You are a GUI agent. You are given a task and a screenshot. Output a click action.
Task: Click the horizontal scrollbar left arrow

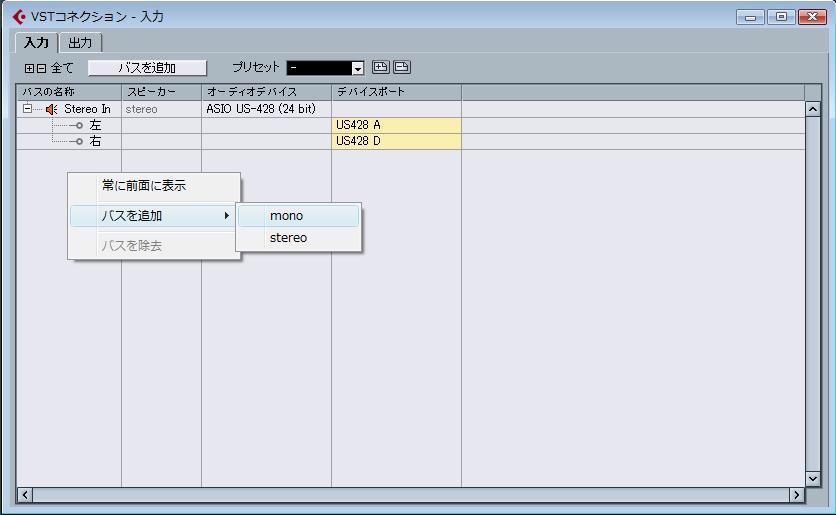25,495
